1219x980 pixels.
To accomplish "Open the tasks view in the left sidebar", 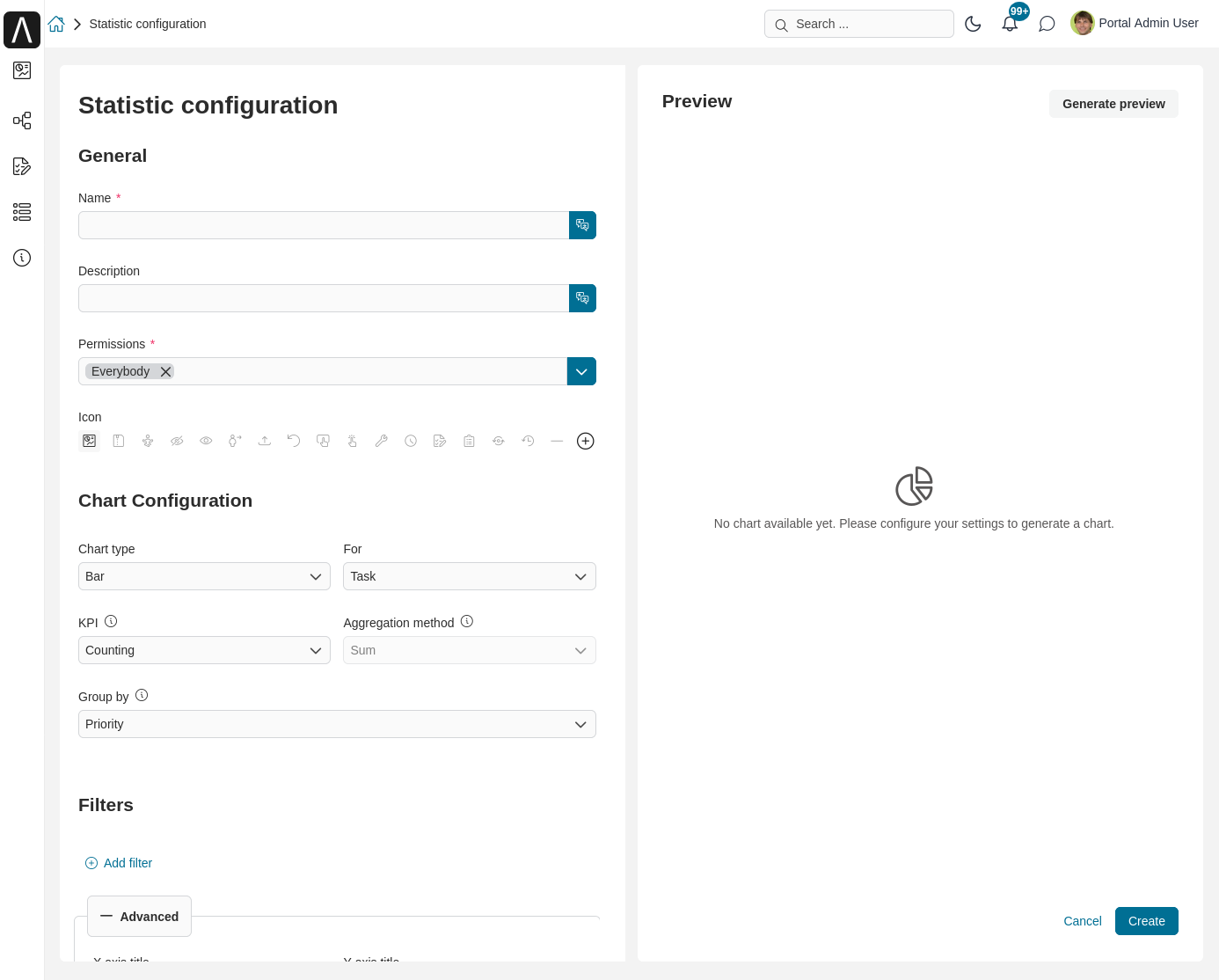I will coord(22,166).
